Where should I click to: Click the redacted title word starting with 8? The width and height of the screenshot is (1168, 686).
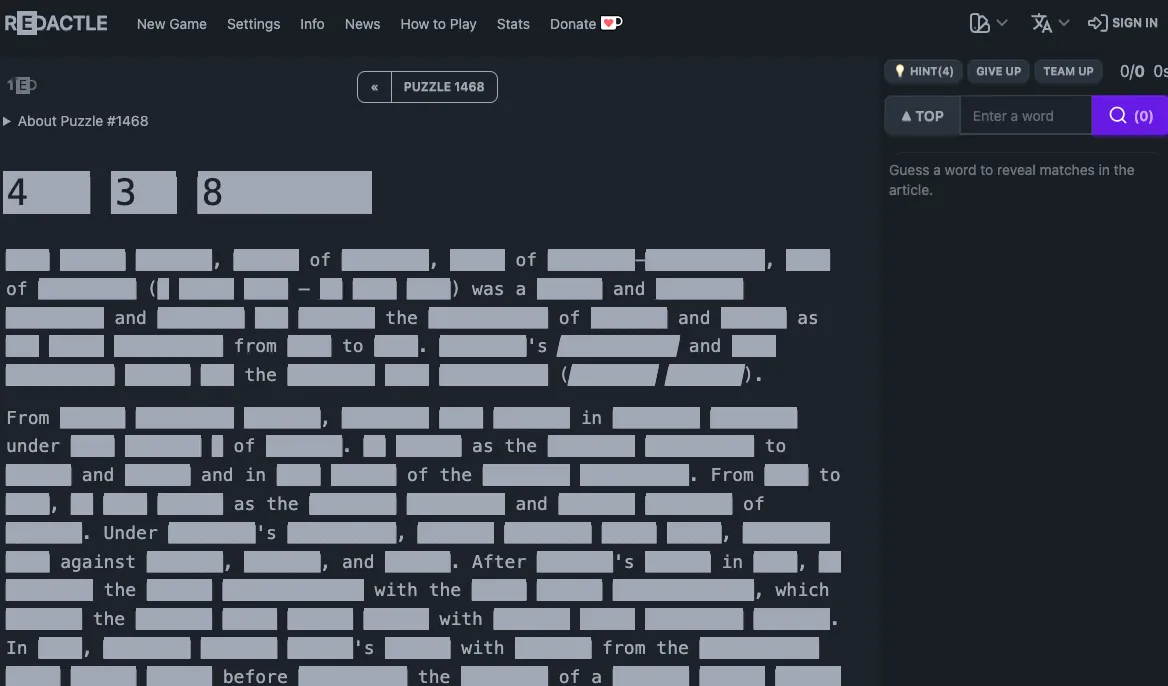pyautogui.click(x=284, y=192)
